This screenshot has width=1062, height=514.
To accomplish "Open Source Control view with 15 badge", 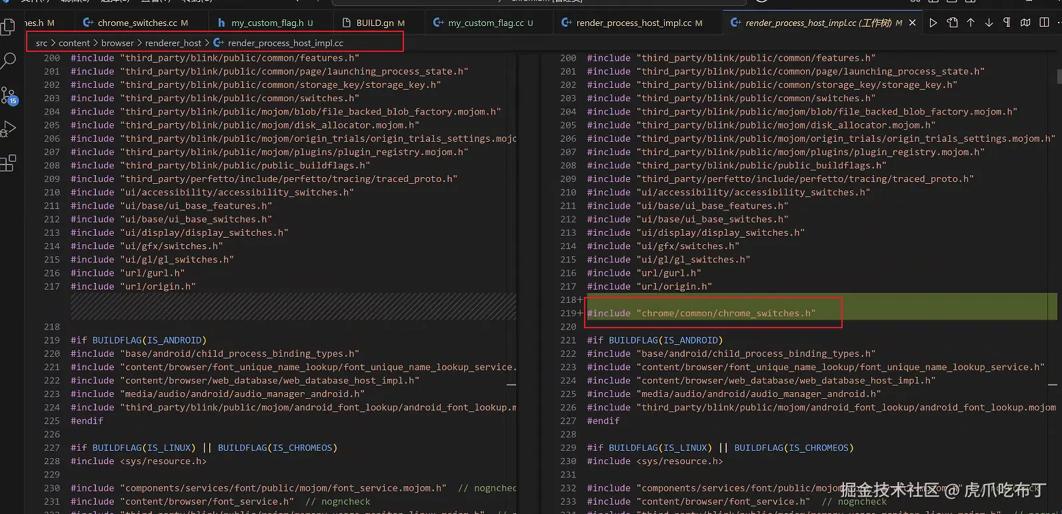I will pos(8,95).
